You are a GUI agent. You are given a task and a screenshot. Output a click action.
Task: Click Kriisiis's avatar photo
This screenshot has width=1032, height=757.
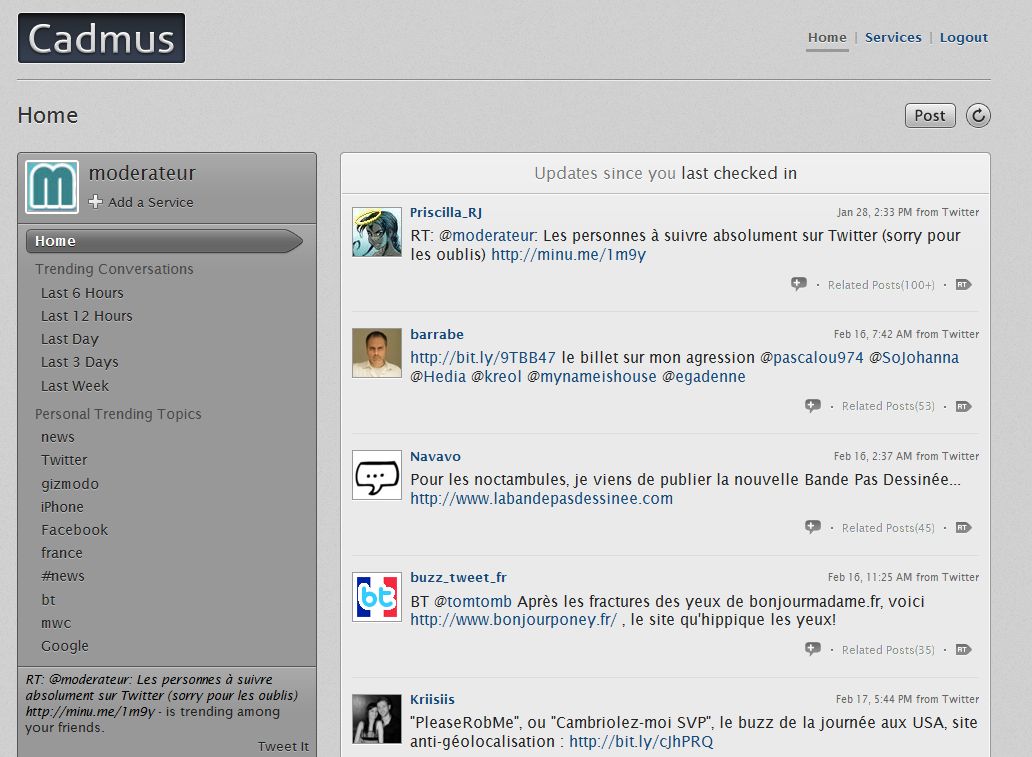click(376, 719)
